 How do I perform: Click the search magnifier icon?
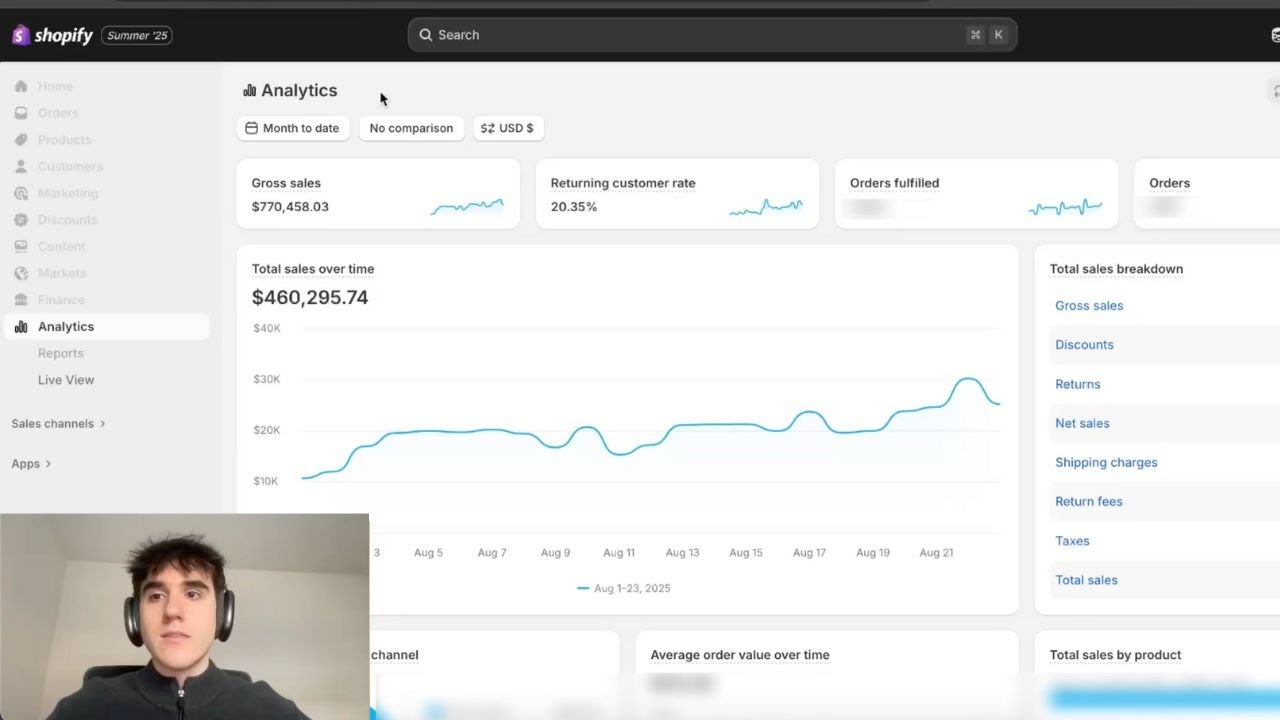point(426,35)
